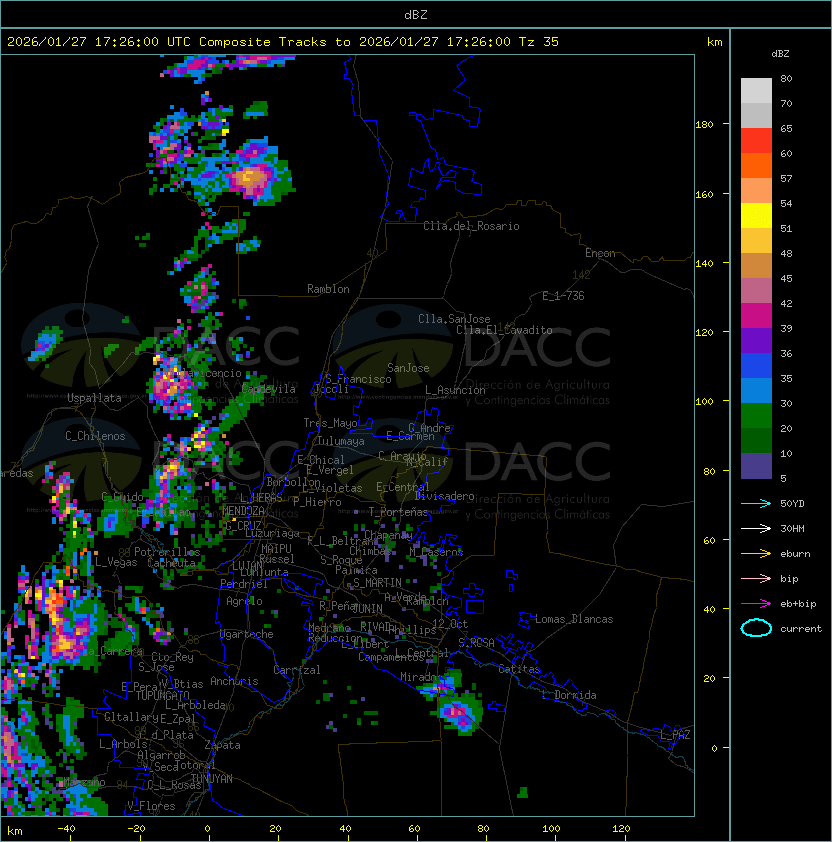Click the 'Tres_Mayo' map label
832x842 pixels.
pos(330,423)
